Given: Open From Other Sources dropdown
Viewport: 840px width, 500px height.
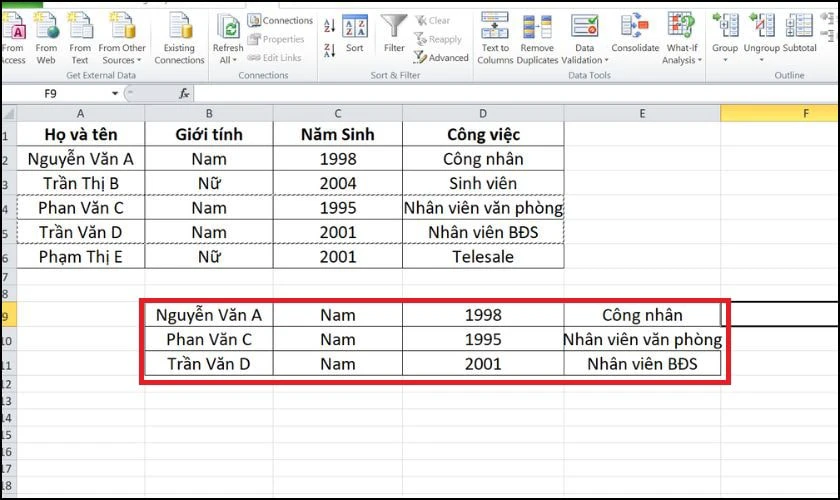Looking at the screenshot, I should pos(122,39).
